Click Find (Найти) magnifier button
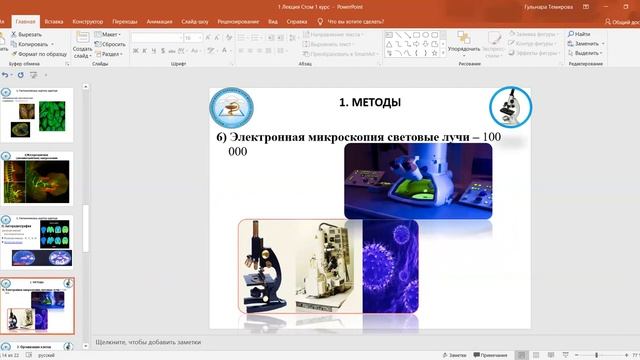 579,34
